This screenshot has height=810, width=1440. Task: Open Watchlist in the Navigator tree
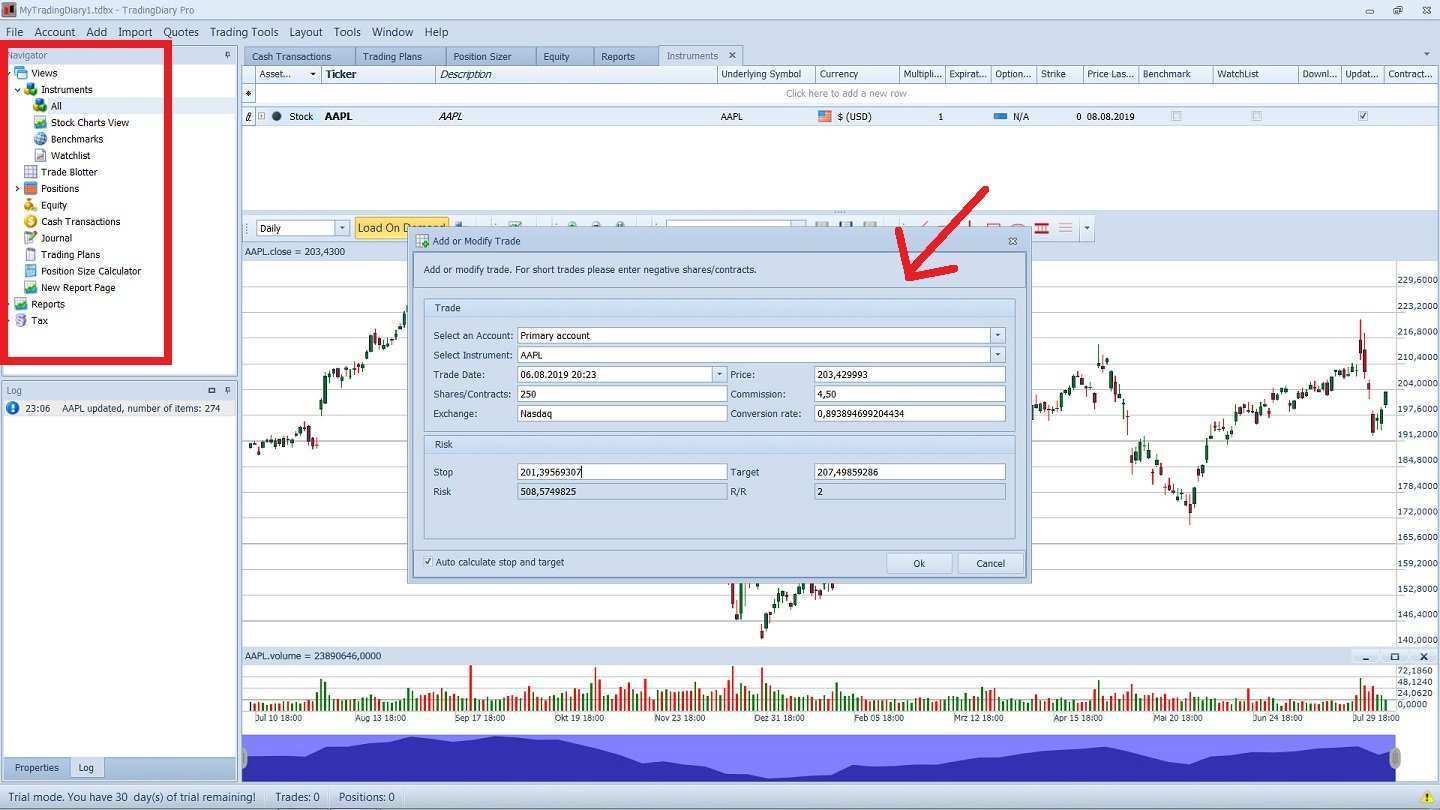[70, 155]
